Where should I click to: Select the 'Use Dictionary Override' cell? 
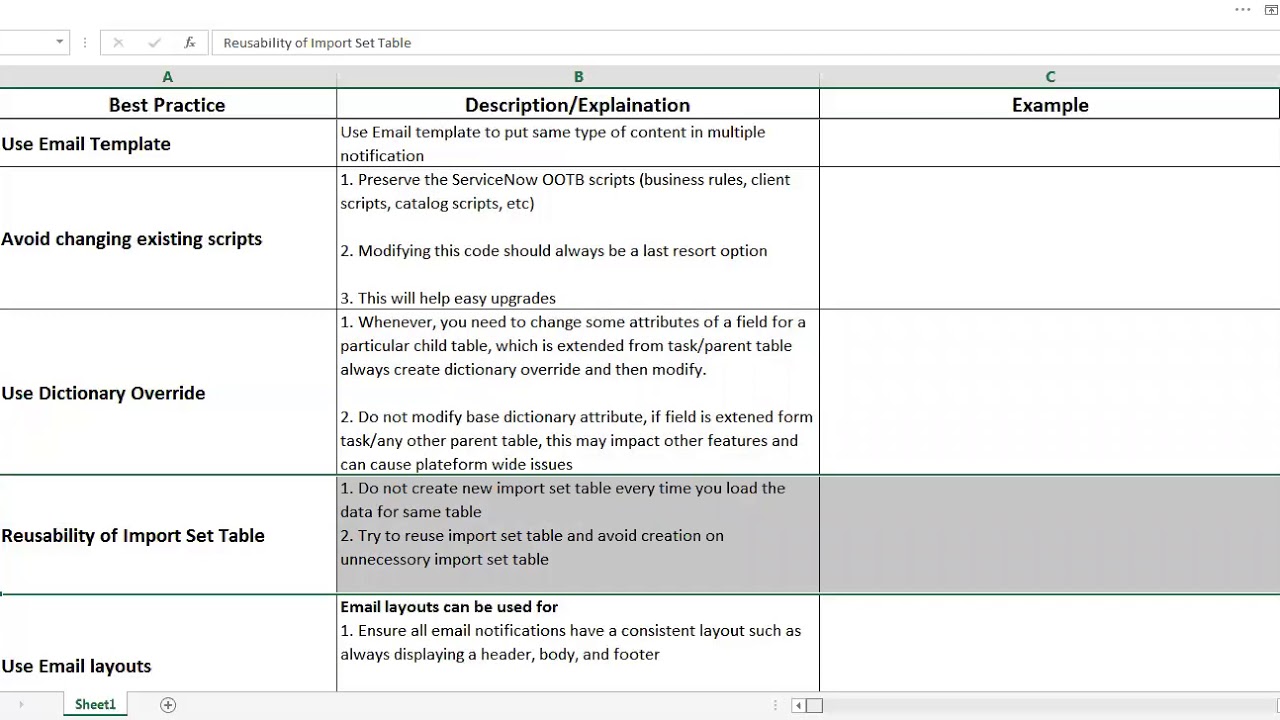(x=167, y=392)
